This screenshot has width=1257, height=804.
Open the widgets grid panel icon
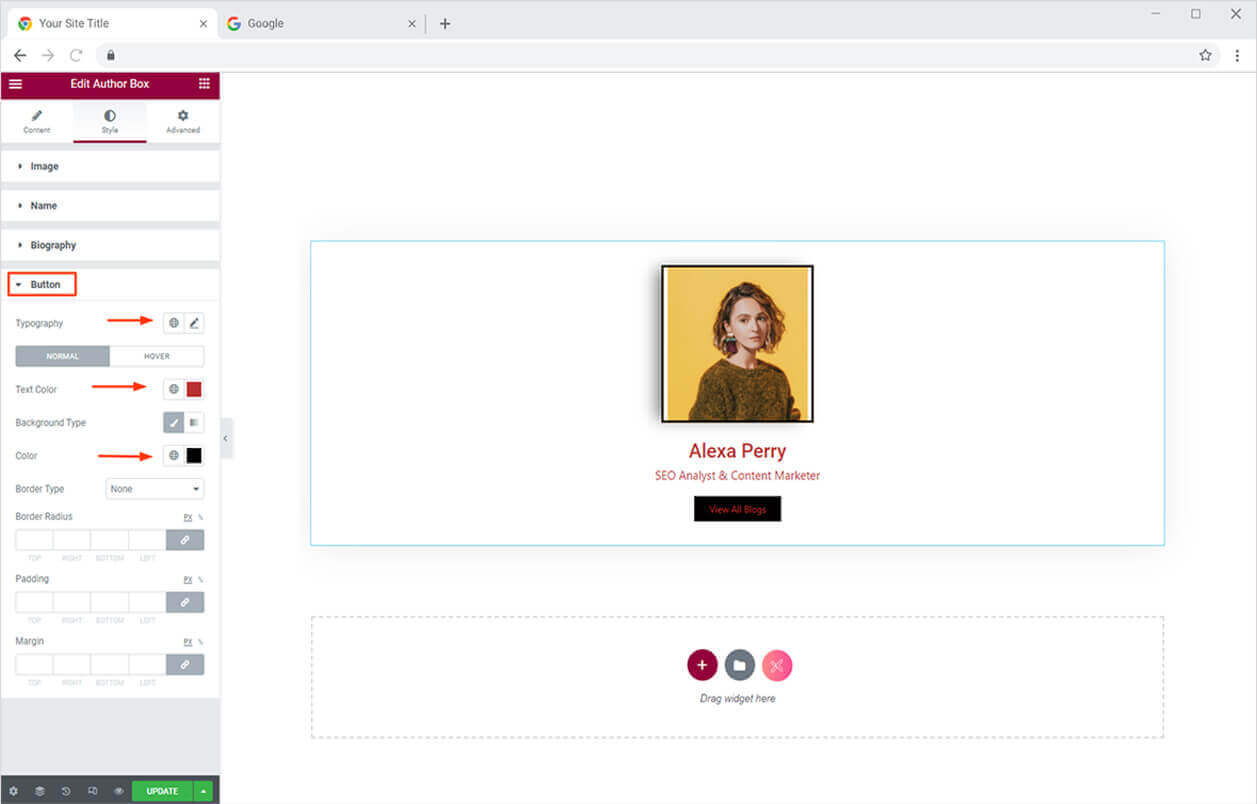(x=204, y=84)
